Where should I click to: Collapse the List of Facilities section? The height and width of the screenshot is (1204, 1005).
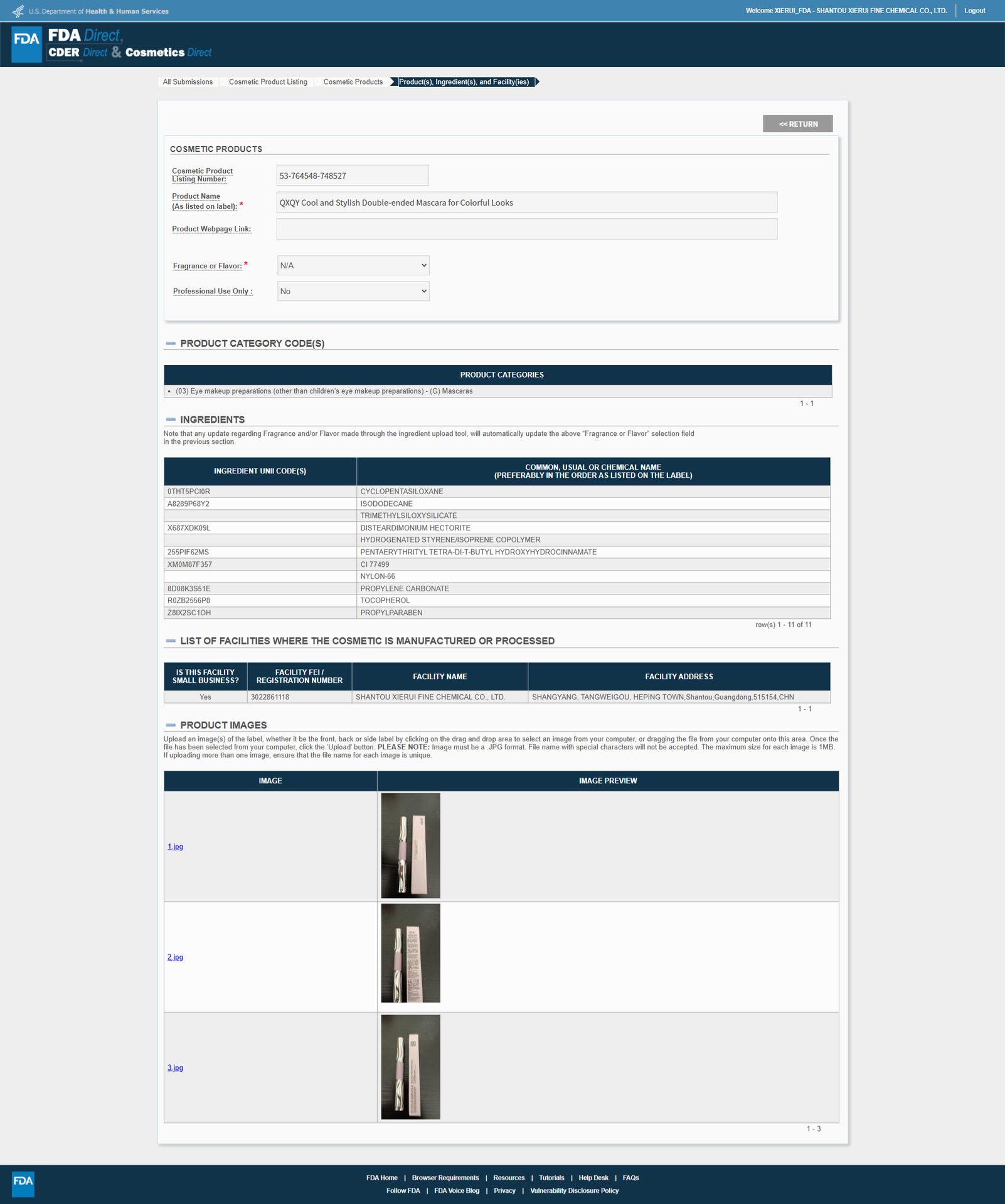pos(171,641)
